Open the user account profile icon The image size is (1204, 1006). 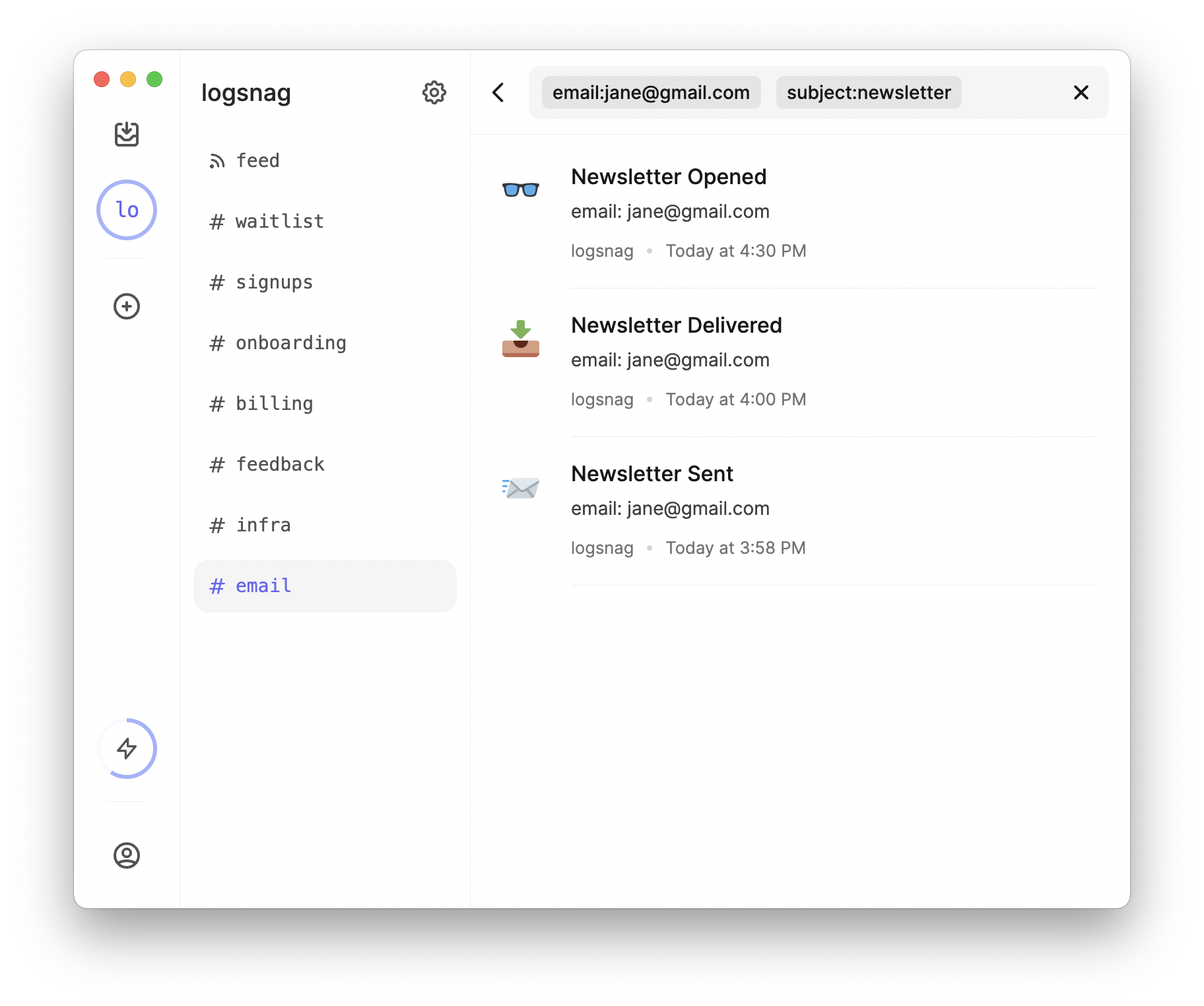pos(127,855)
